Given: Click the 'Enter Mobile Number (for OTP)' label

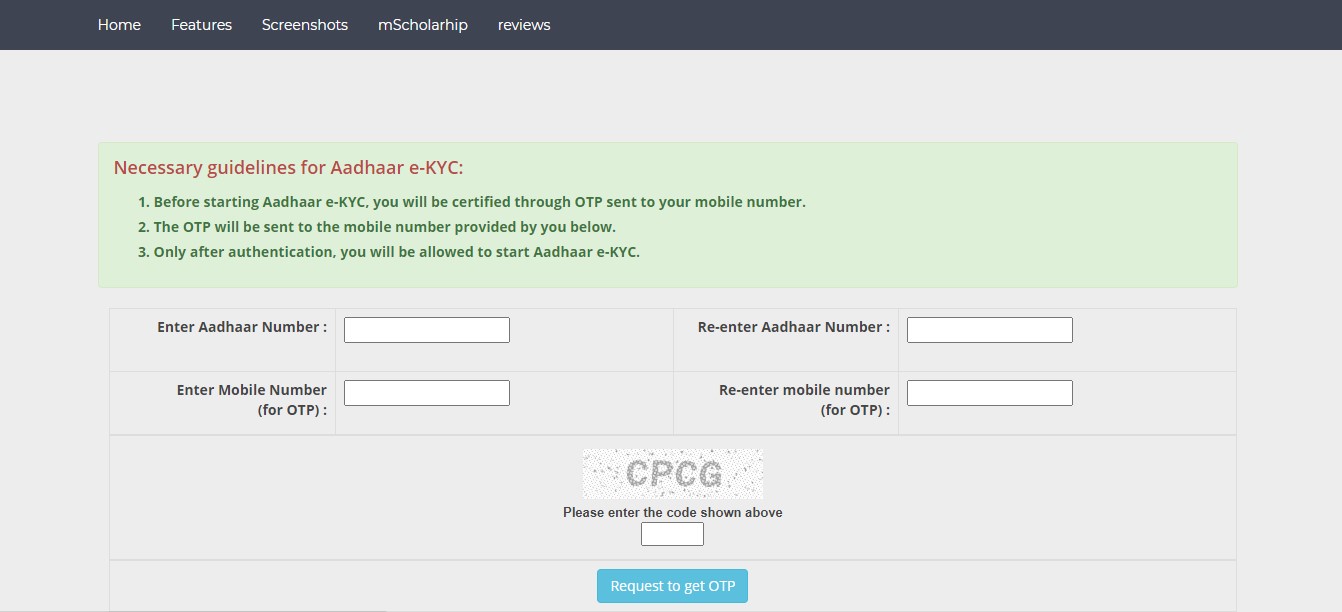Looking at the screenshot, I should 252,400.
